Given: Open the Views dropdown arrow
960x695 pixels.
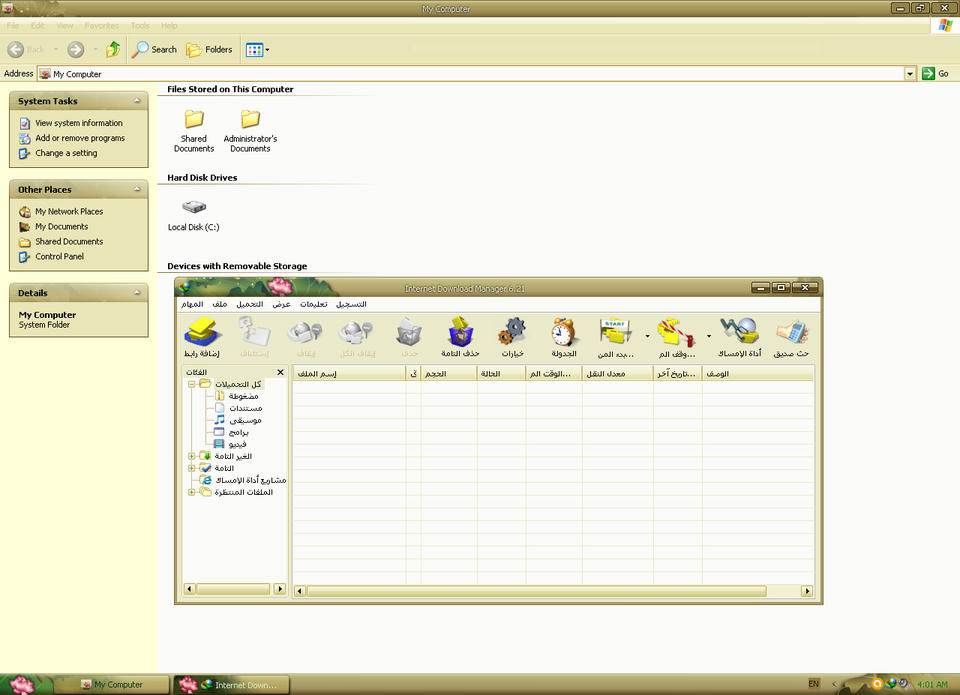Looking at the screenshot, I should click(267, 50).
